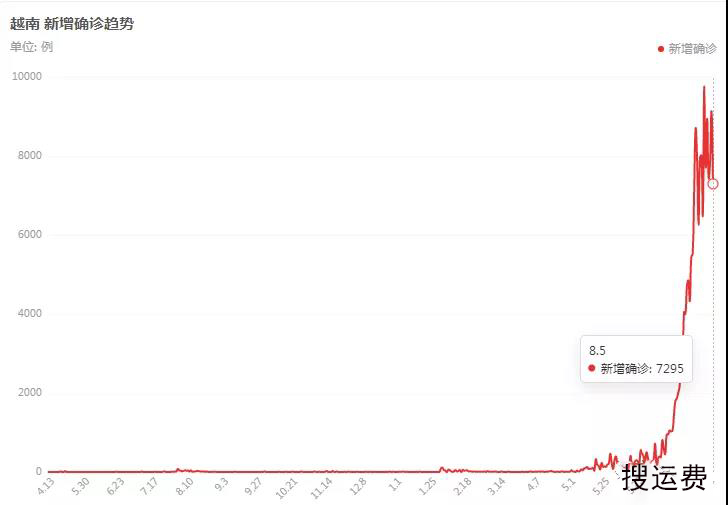Click the tooltip value 新增确诊: 7295
Viewport: 728px width, 505px height.
click(641, 369)
